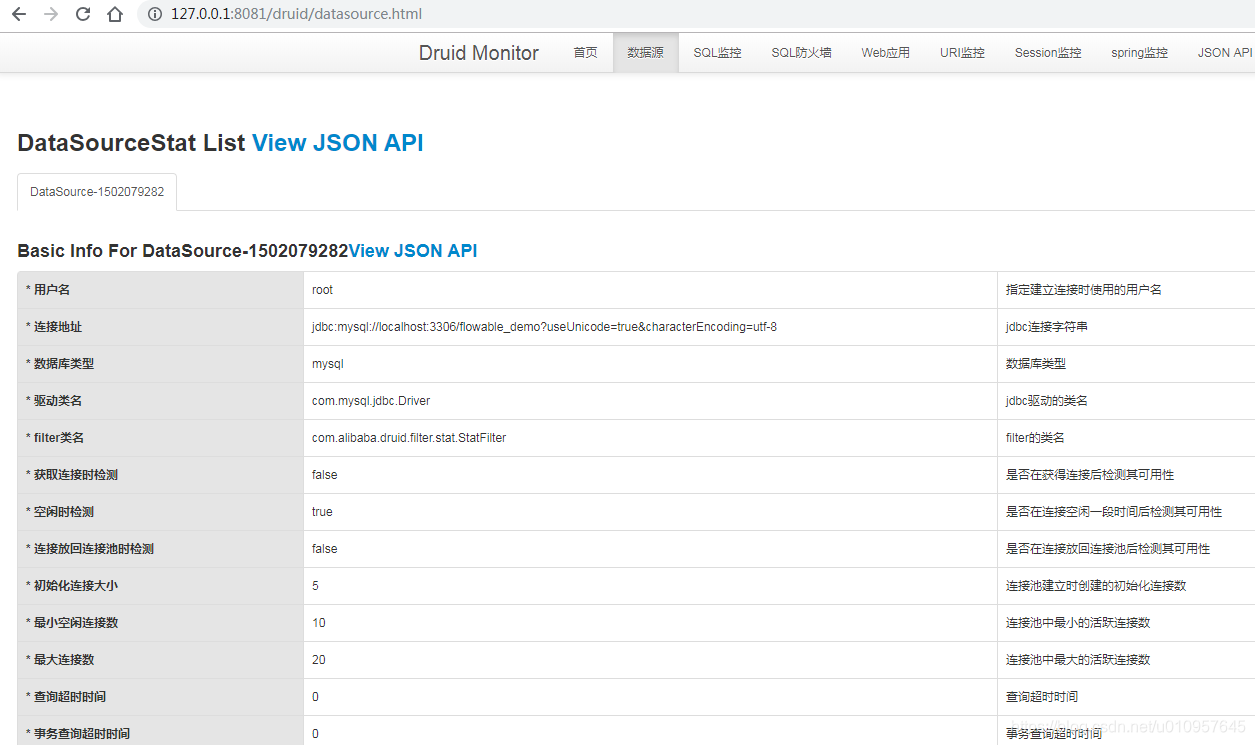The height and width of the screenshot is (745, 1255).
Task: Select the mysql database type value
Action: 328,364
